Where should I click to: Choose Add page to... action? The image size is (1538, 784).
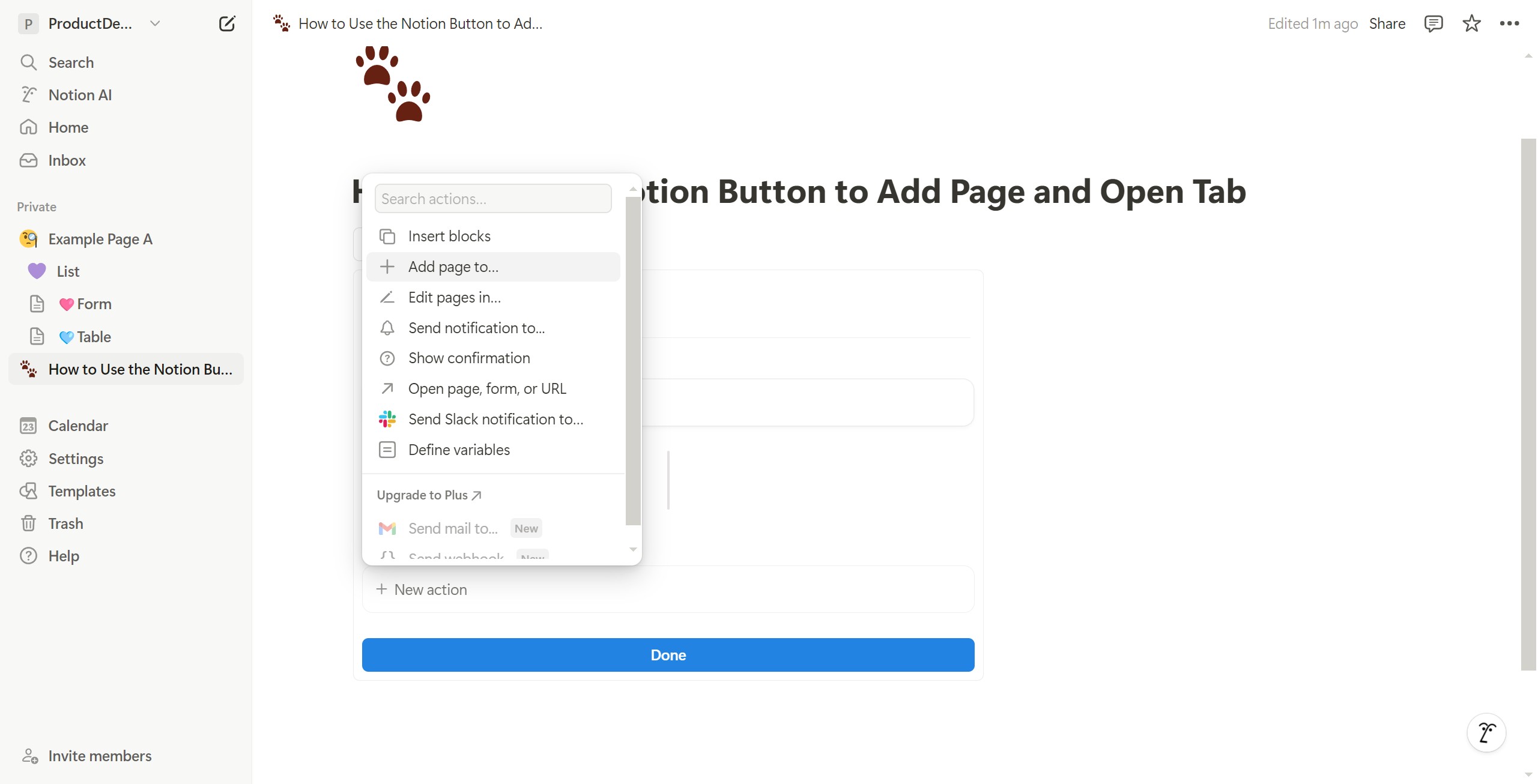493,267
